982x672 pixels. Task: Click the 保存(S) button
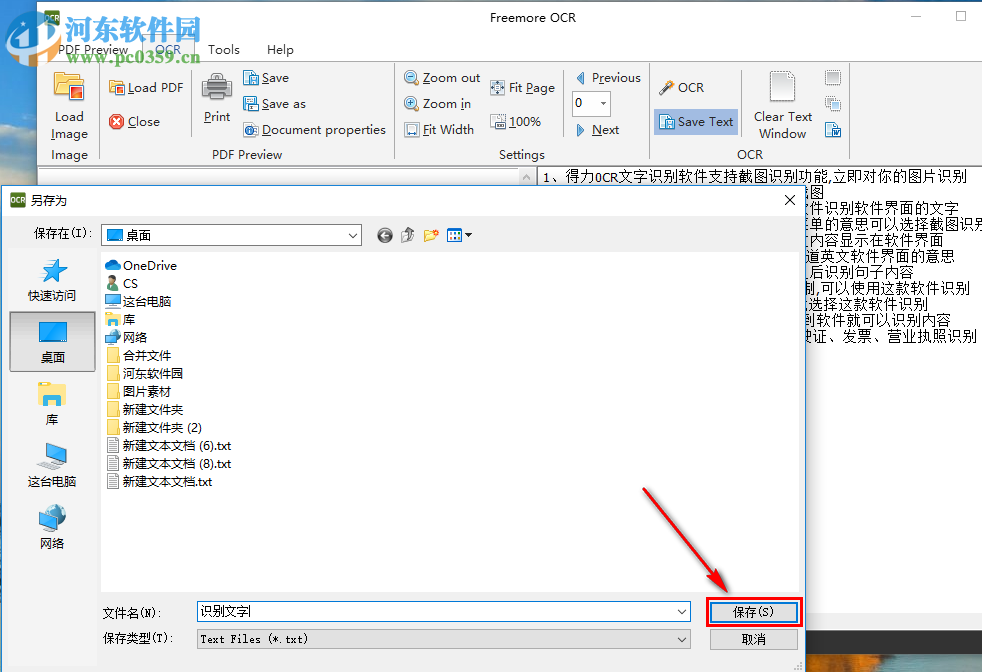point(753,612)
